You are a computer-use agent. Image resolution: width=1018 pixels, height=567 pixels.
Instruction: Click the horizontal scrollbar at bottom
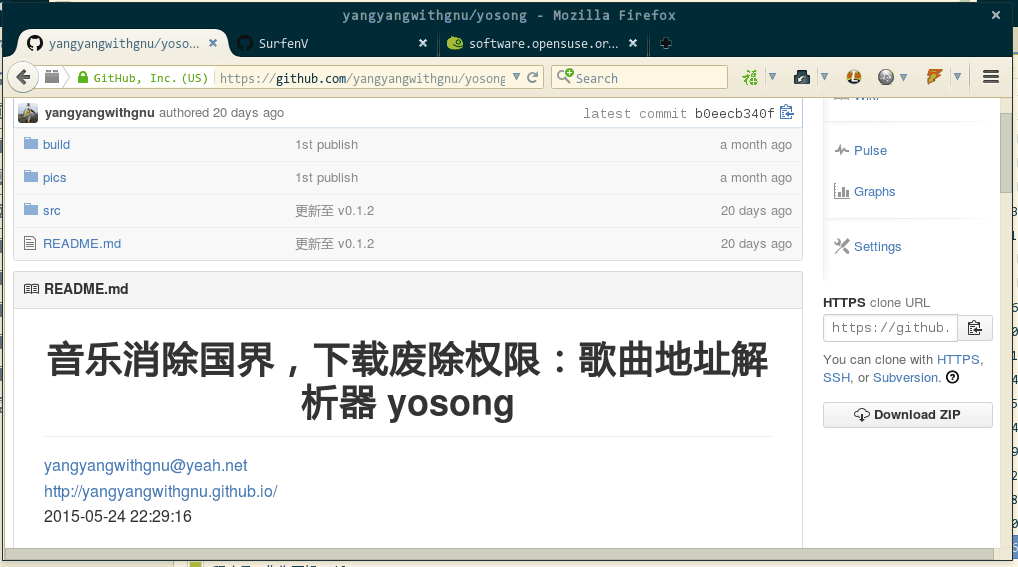click(499, 553)
